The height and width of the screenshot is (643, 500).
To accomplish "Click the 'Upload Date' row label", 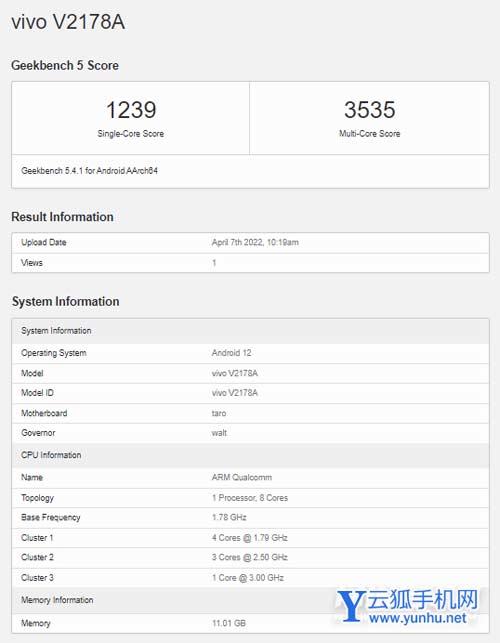I will click(x=43, y=242).
